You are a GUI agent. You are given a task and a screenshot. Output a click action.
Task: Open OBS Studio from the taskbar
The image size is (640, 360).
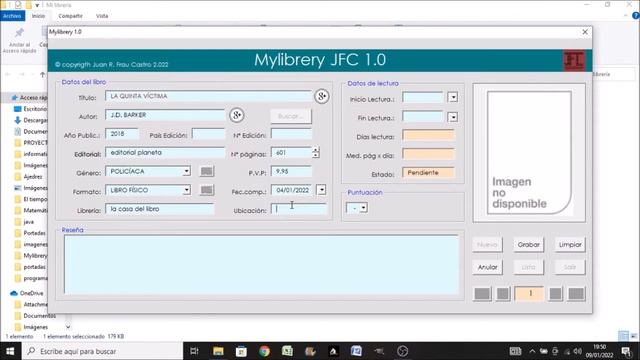click(402, 351)
